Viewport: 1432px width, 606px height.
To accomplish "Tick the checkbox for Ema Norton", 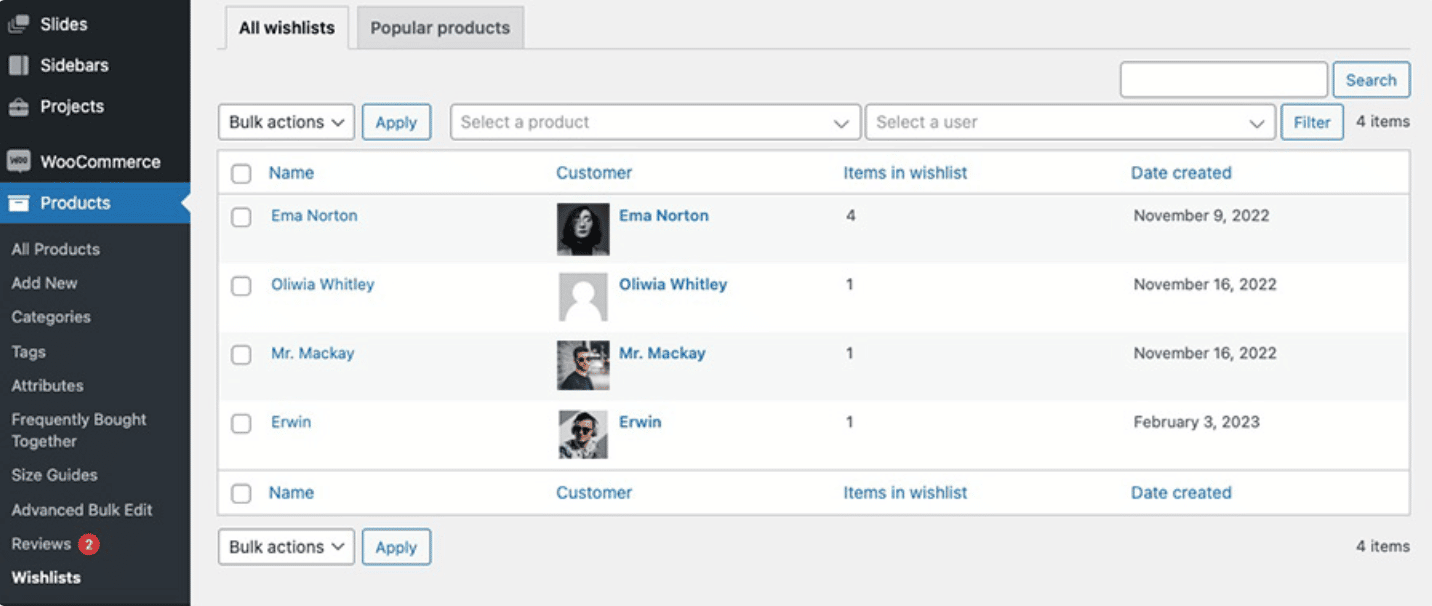I will [x=241, y=217].
